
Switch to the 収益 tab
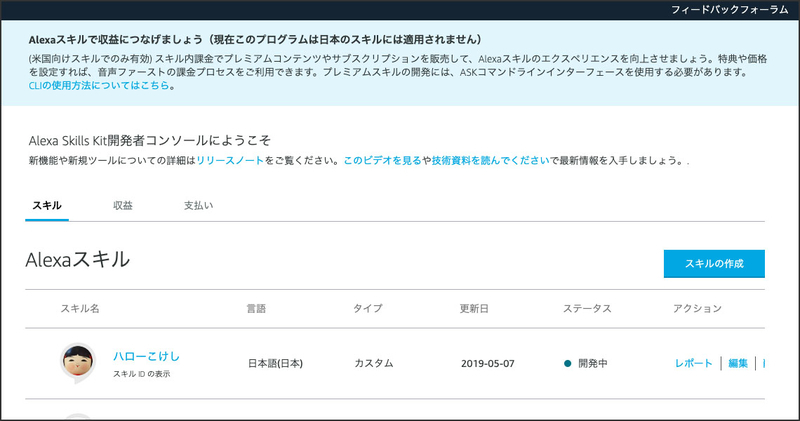[123, 206]
